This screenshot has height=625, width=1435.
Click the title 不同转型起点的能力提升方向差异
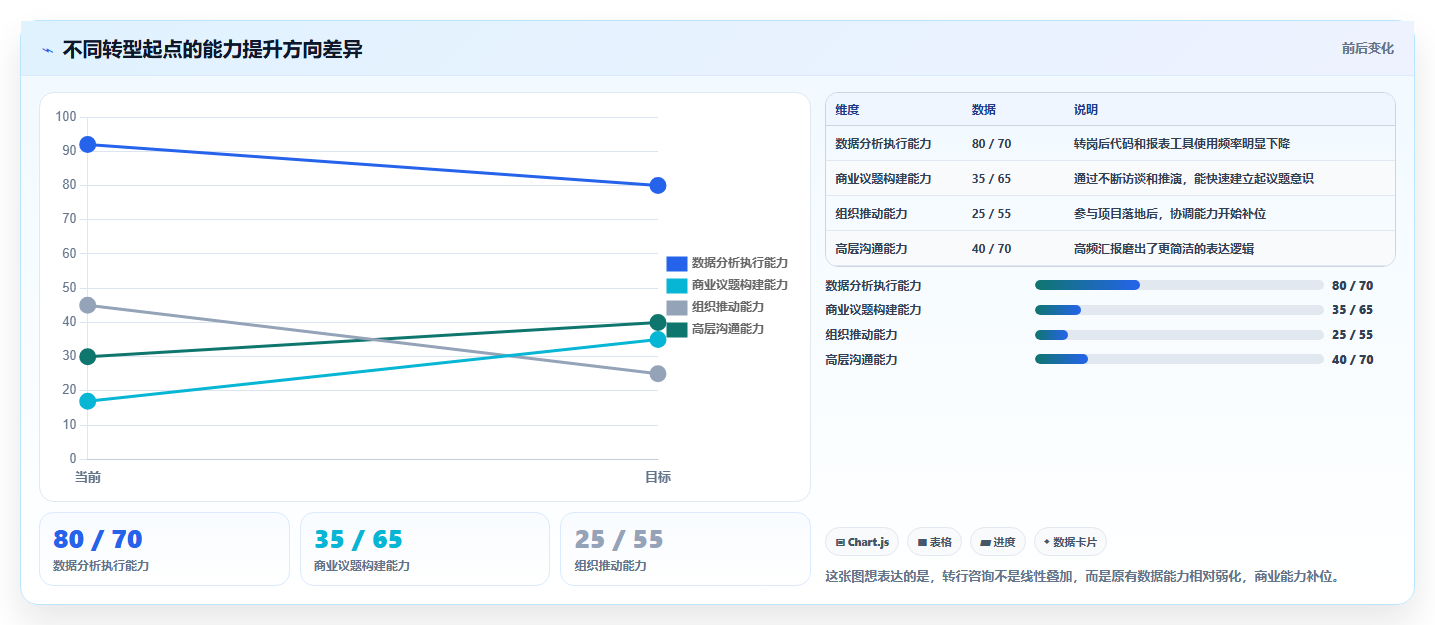click(212, 49)
